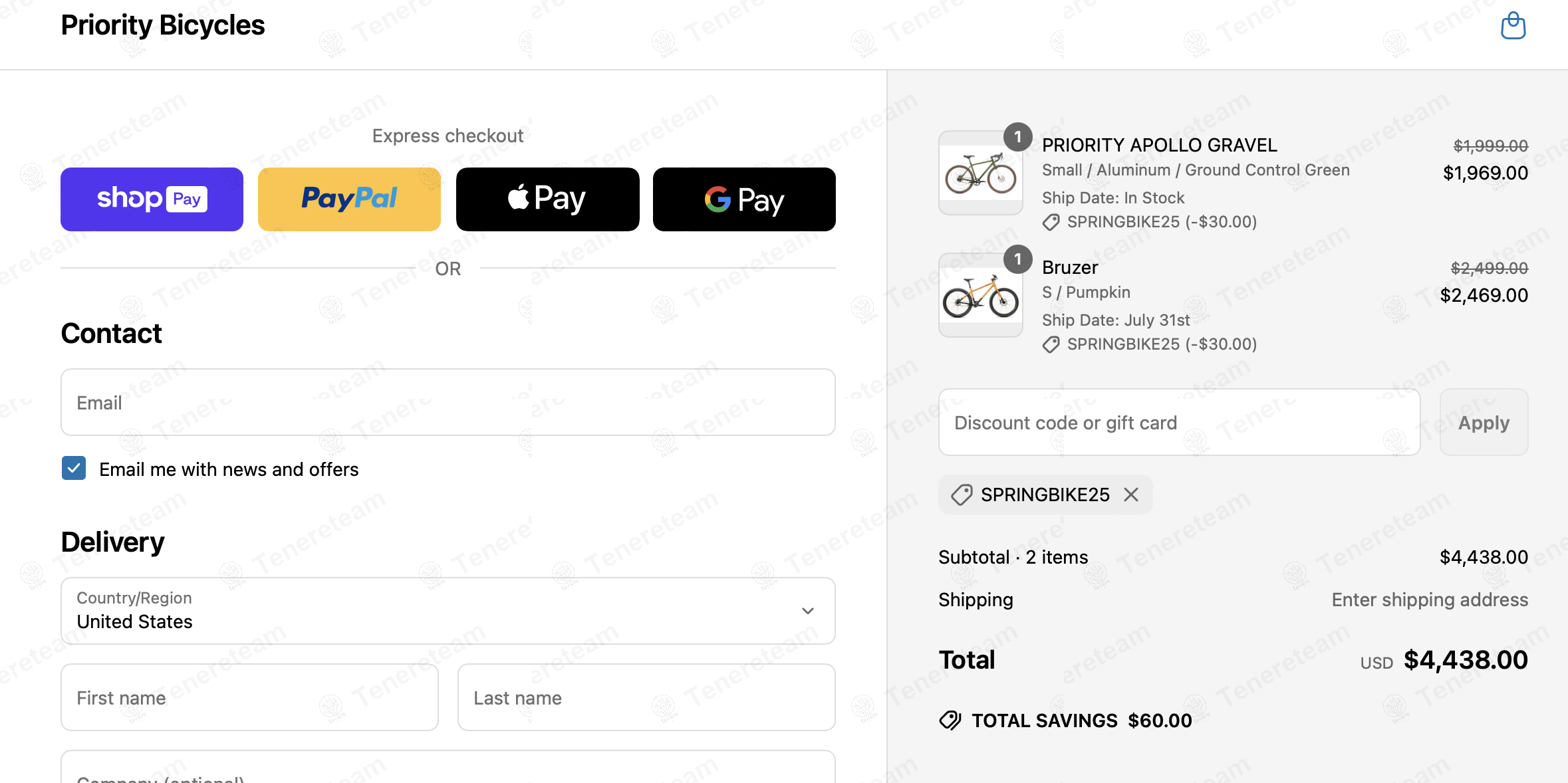1568x783 pixels.
Task: Open the shopping bag cart icon
Action: coord(1513,27)
